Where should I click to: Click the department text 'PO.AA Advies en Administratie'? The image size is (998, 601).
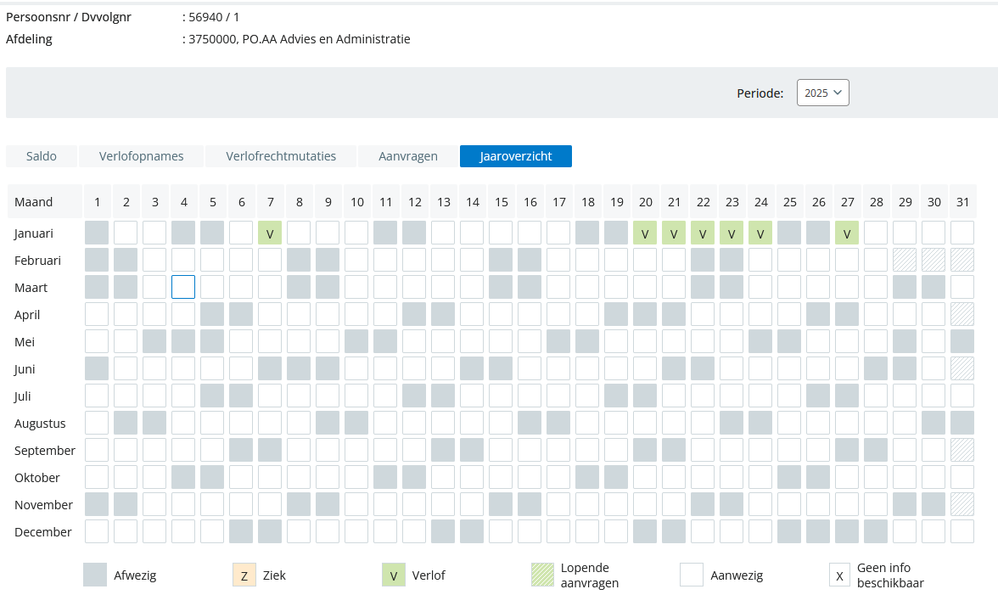tap(326, 39)
